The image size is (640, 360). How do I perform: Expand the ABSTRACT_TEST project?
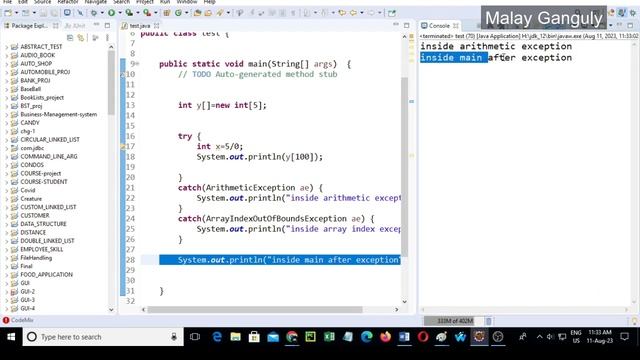[x=6, y=47]
